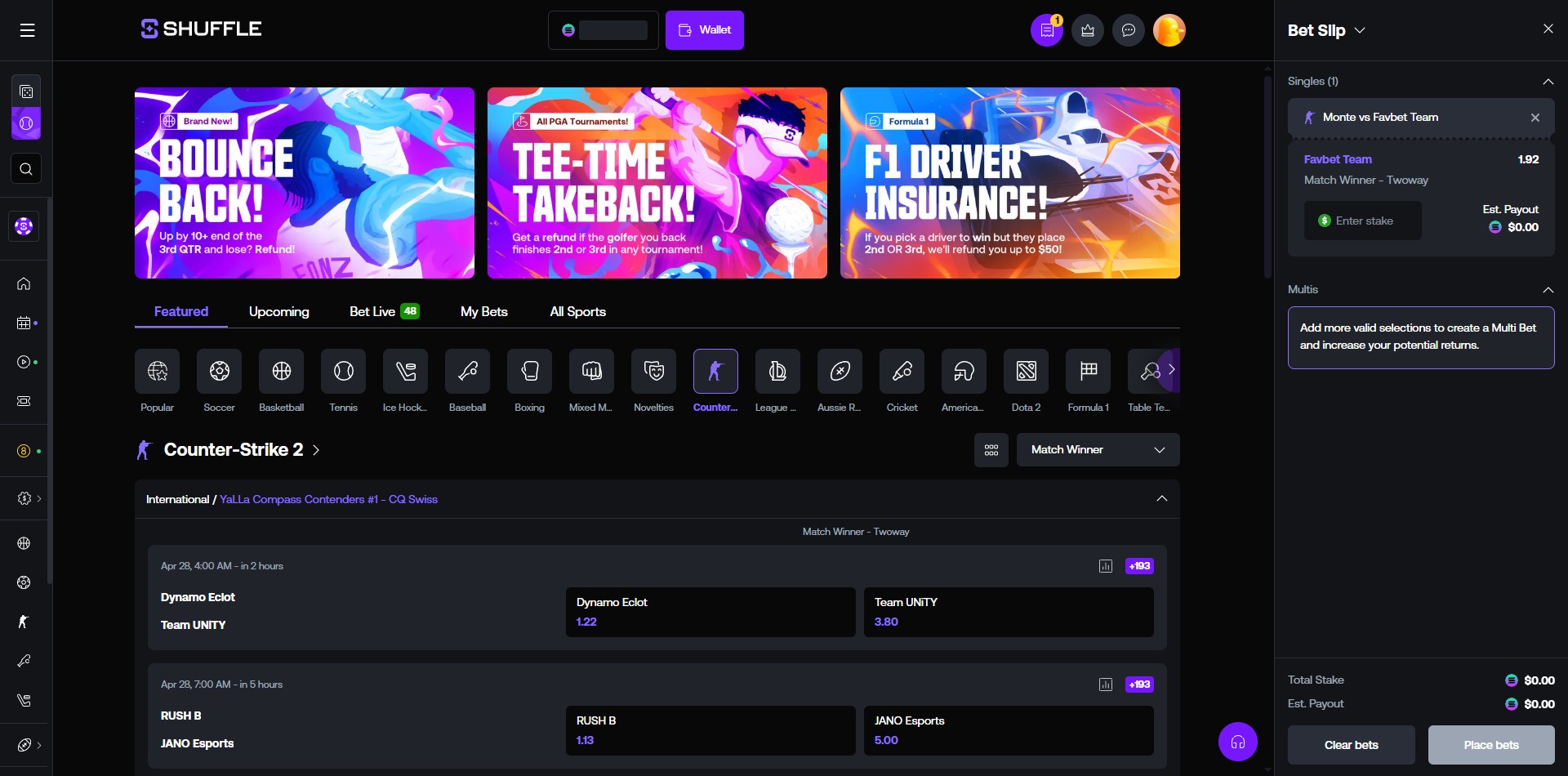Open the notifications icon with badge
The image size is (1568, 776).
click(x=1047, y=30)
